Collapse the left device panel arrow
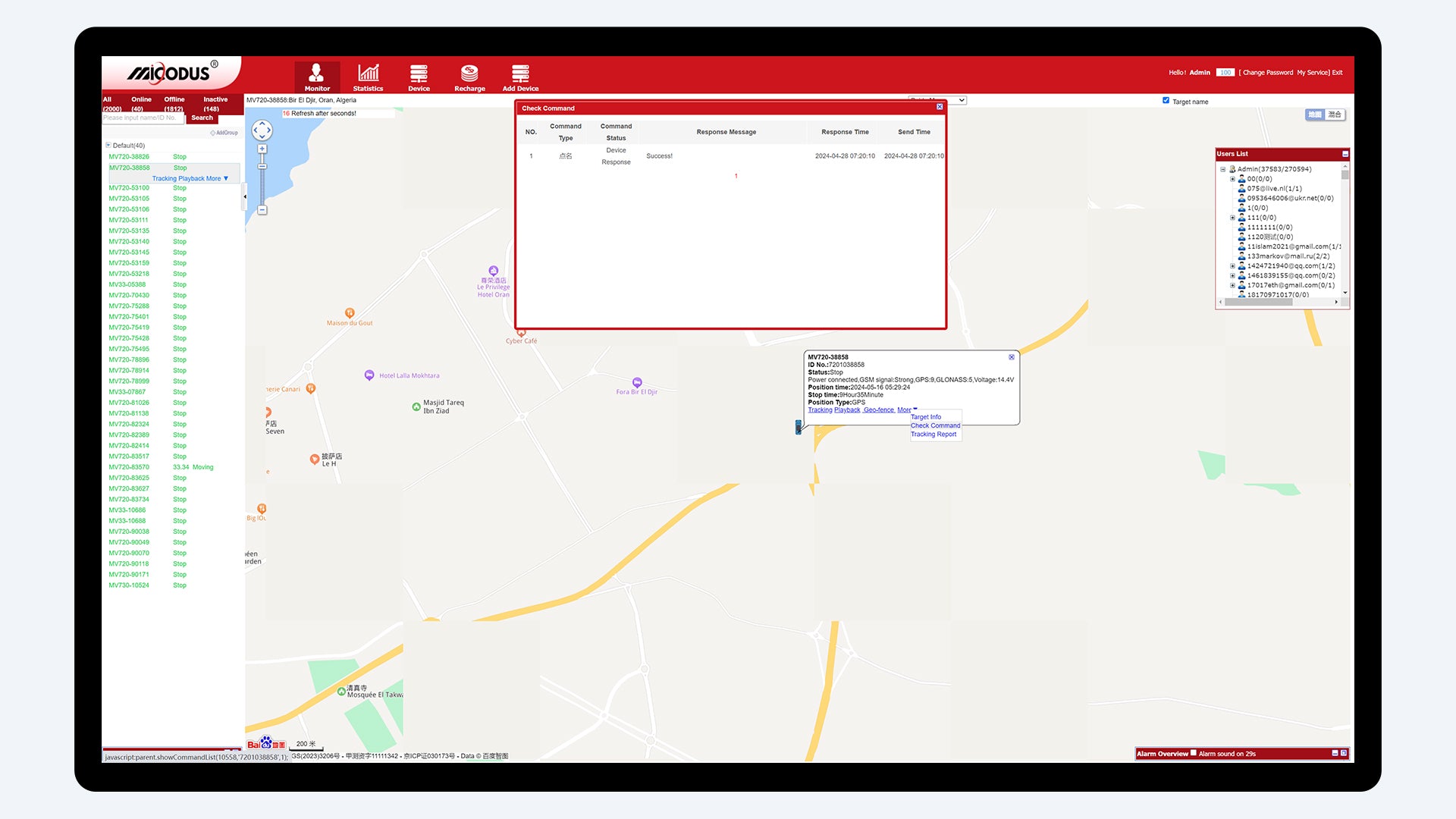The height and width of the screenshot is (819, 1456). click(245, 197)
